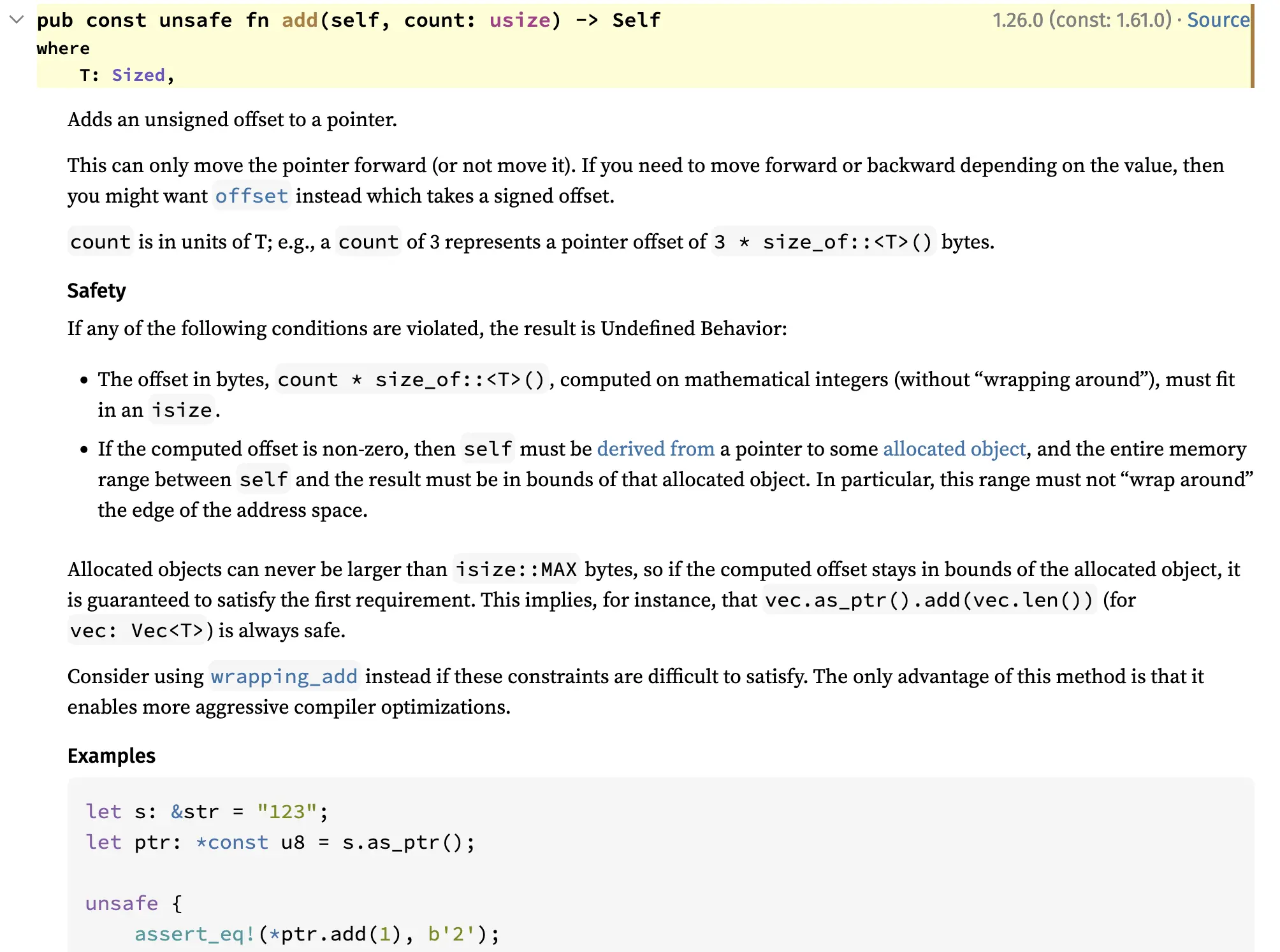This screenshot has width=1280, height=952.
Task: Go to the wrapping_add method link
Action: pos(284,677)
